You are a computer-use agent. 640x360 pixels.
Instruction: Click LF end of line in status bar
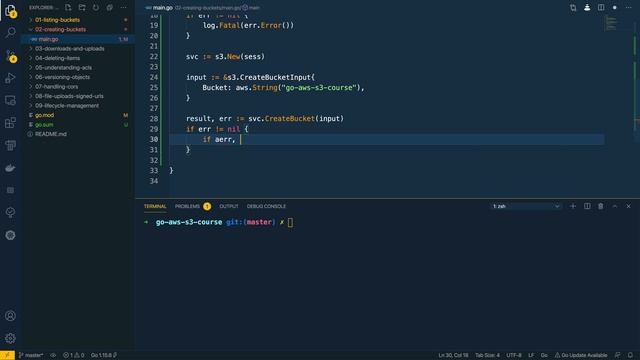(x=531, y=355)
